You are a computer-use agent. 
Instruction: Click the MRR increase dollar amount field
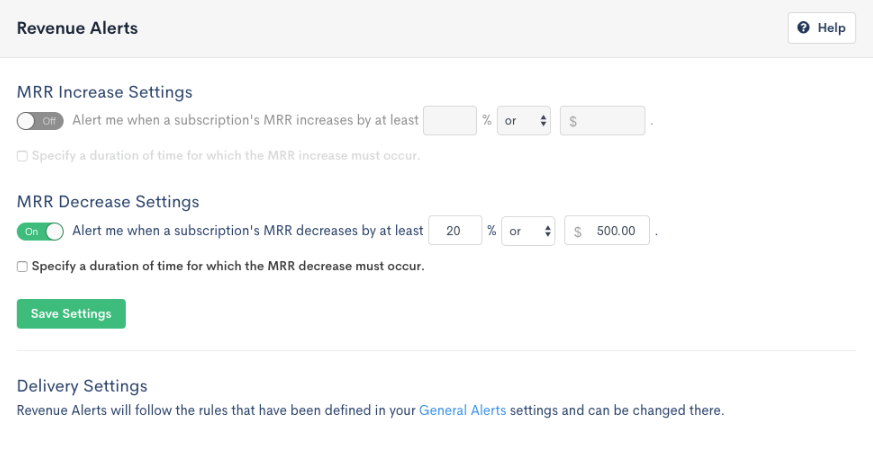click(602, 120)
